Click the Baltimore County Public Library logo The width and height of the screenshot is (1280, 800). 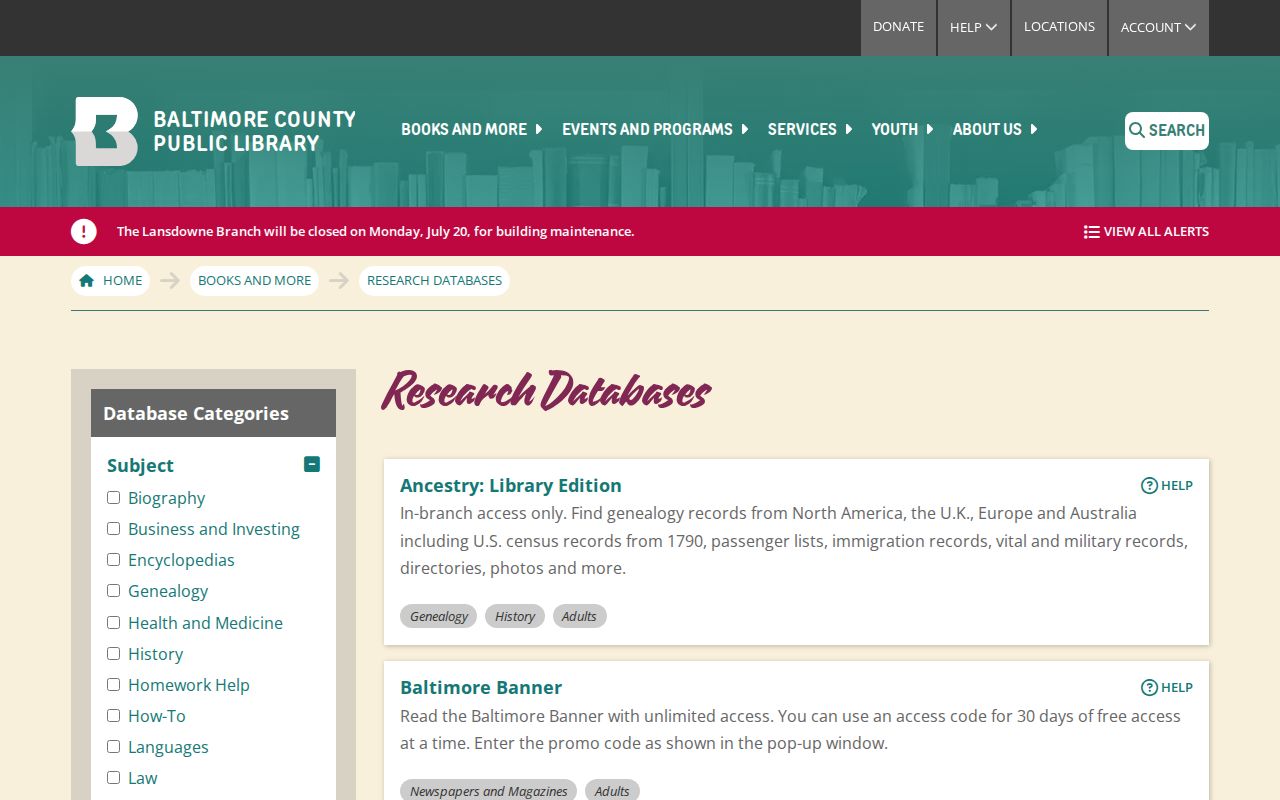click(x=214, y=131)
